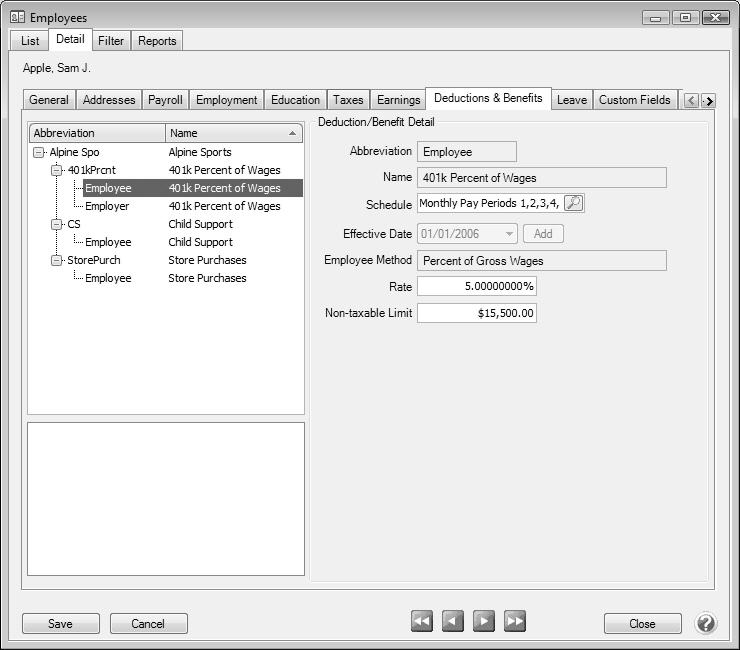Select the Child Support Employee row
This screenshot has width=740, height=650.
[108, 242]
